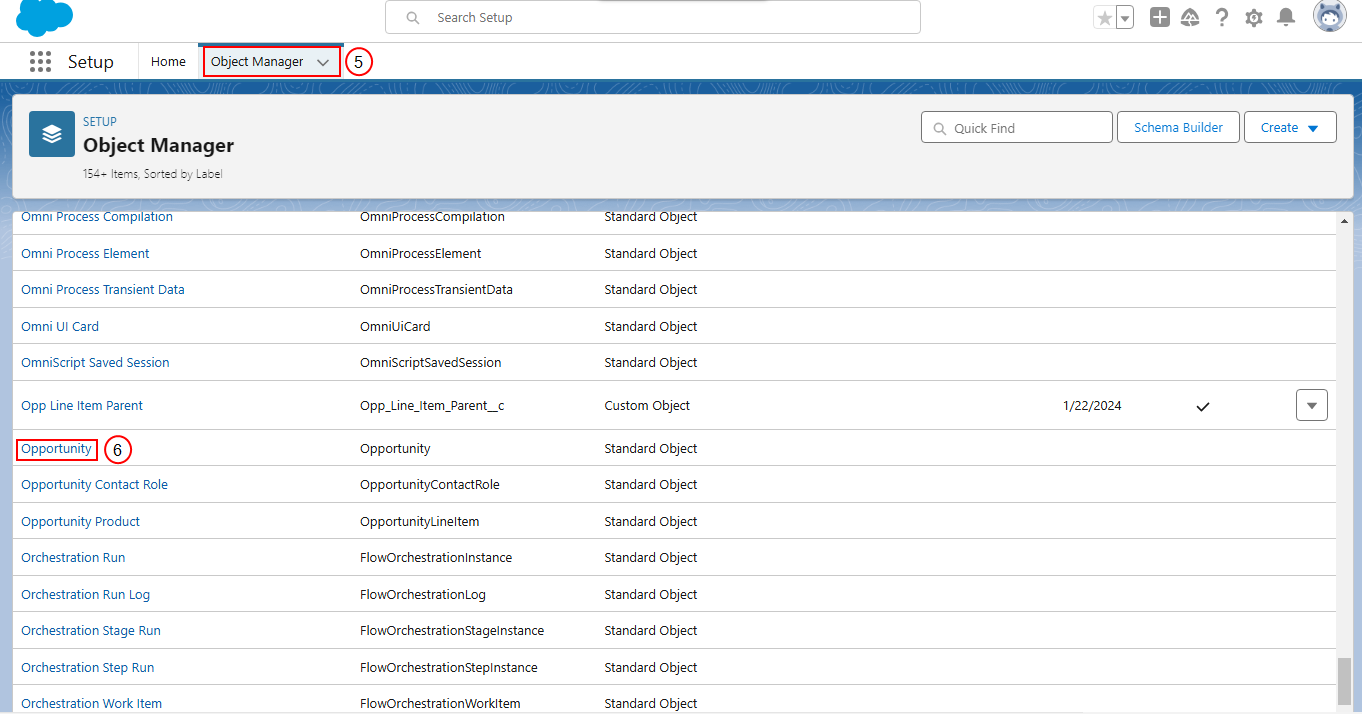Open the Opportunity Product link

(80, 522)
